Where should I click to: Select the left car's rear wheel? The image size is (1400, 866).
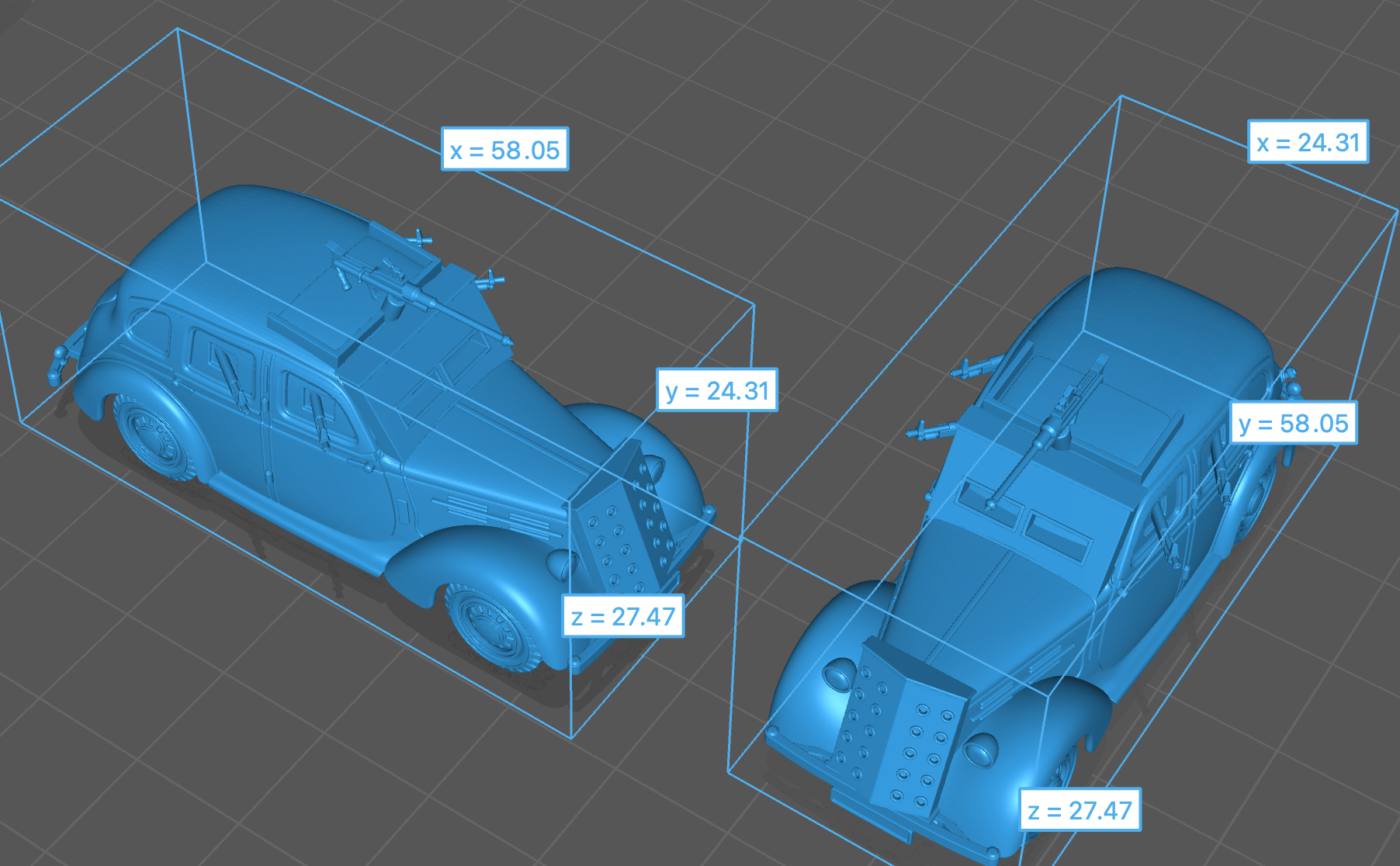click(x=155, y=436)
